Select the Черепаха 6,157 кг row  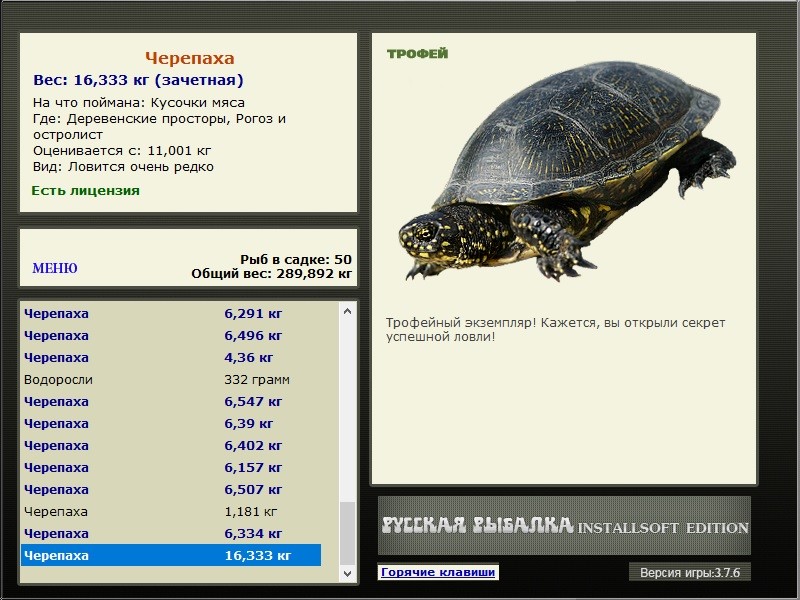[171, 467]
